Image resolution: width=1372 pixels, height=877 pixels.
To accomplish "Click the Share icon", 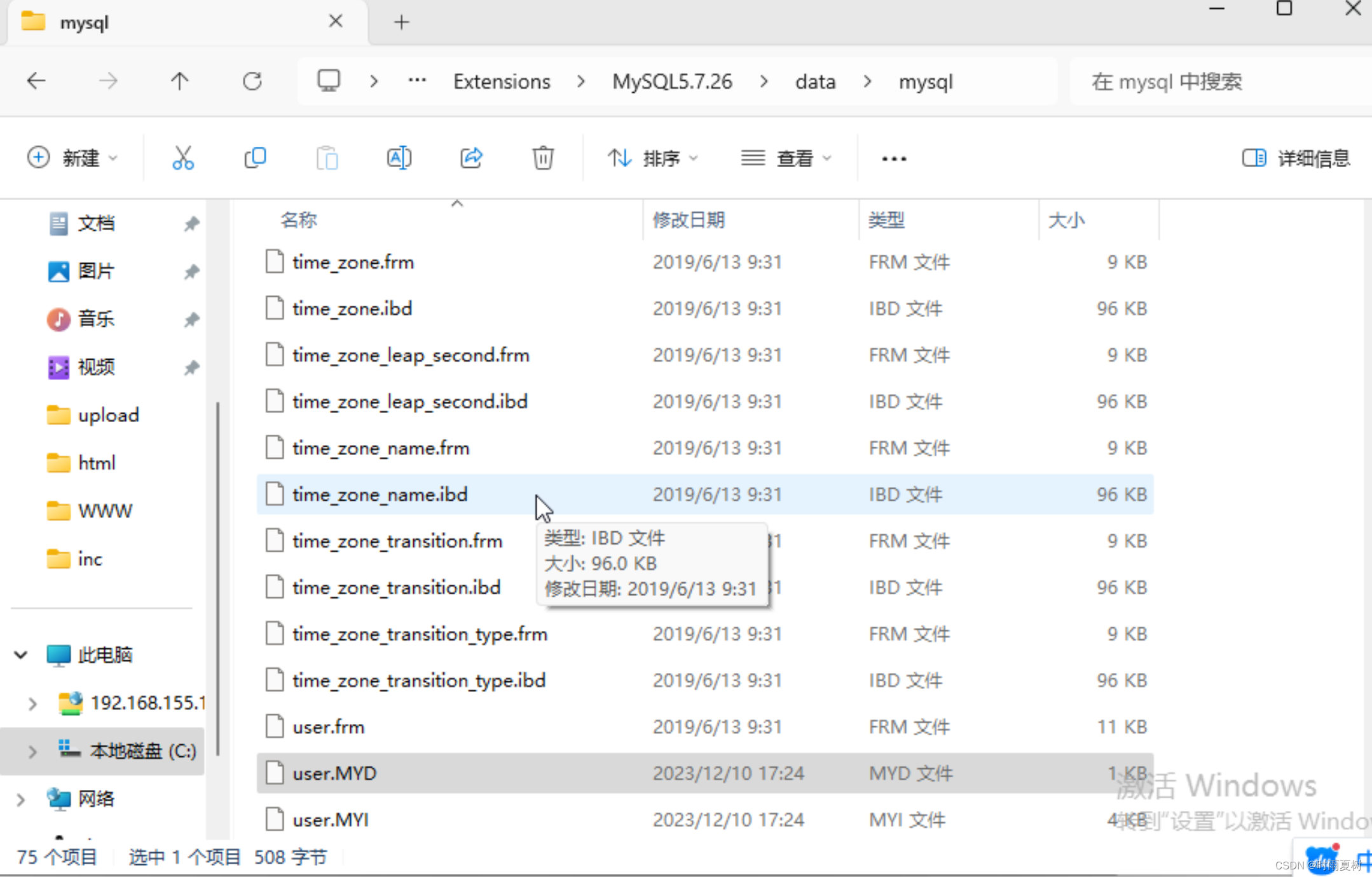I will (x=471, y=158).
